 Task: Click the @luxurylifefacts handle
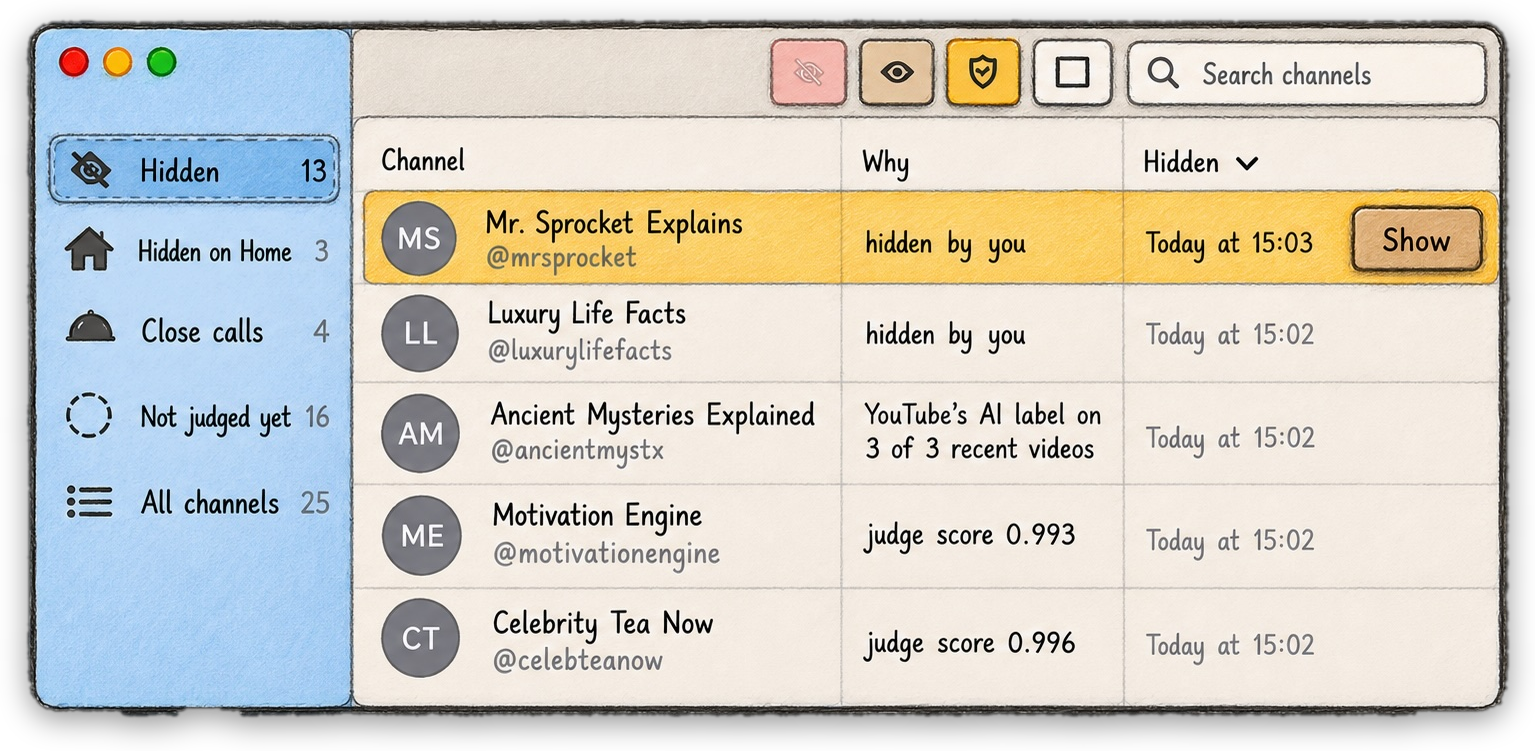tap(580, 351)
